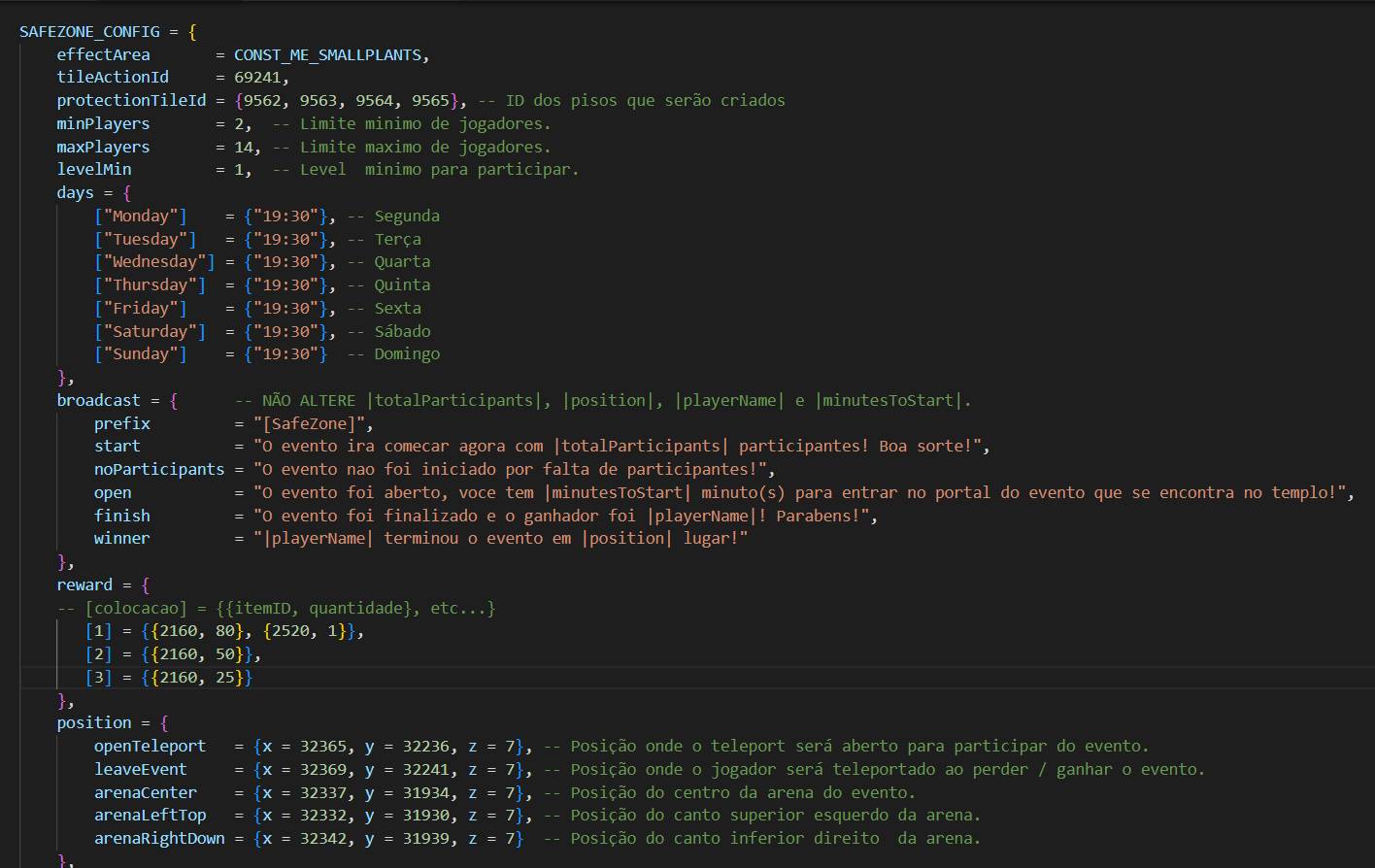Click the levelMin key name
This screenshot has width=1375, height=868.
click(x=94, y=170)
